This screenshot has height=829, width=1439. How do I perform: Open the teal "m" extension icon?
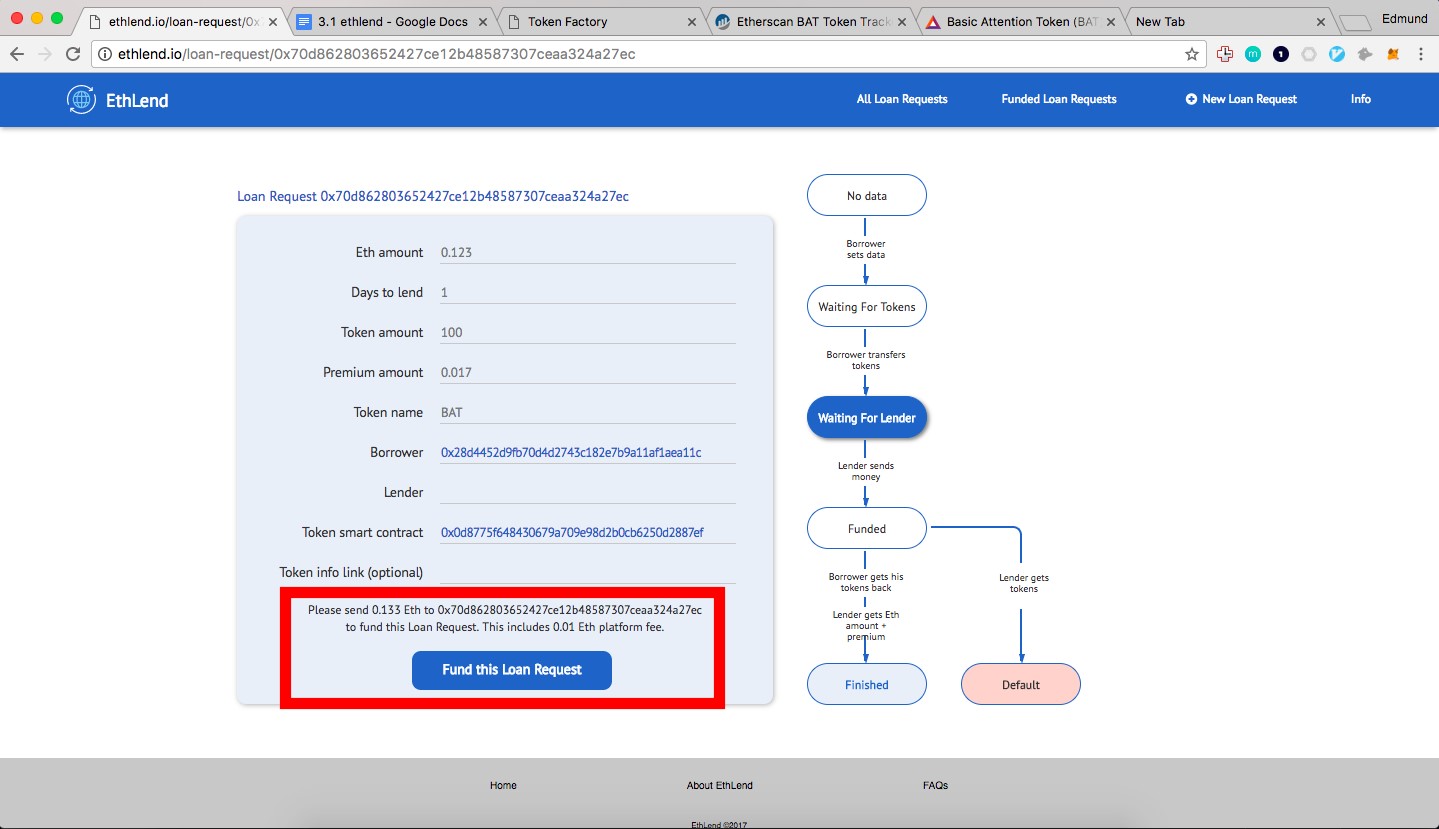click(x=1253, y=54)
